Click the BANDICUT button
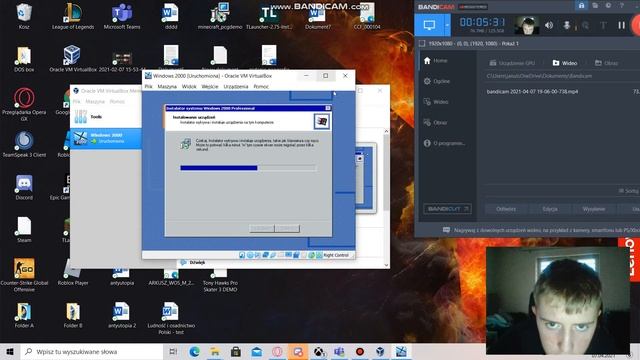 coord(447,209)
